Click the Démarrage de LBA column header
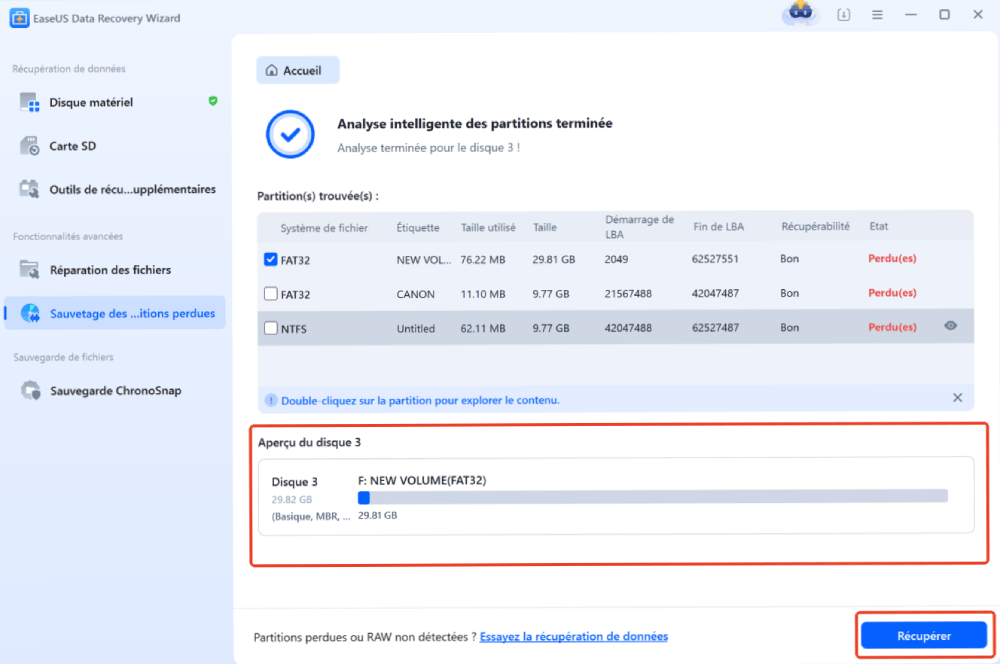Image resolution: width=1000 pixels, height=664 pixels. pyautogui.click(x=639, y=226)
